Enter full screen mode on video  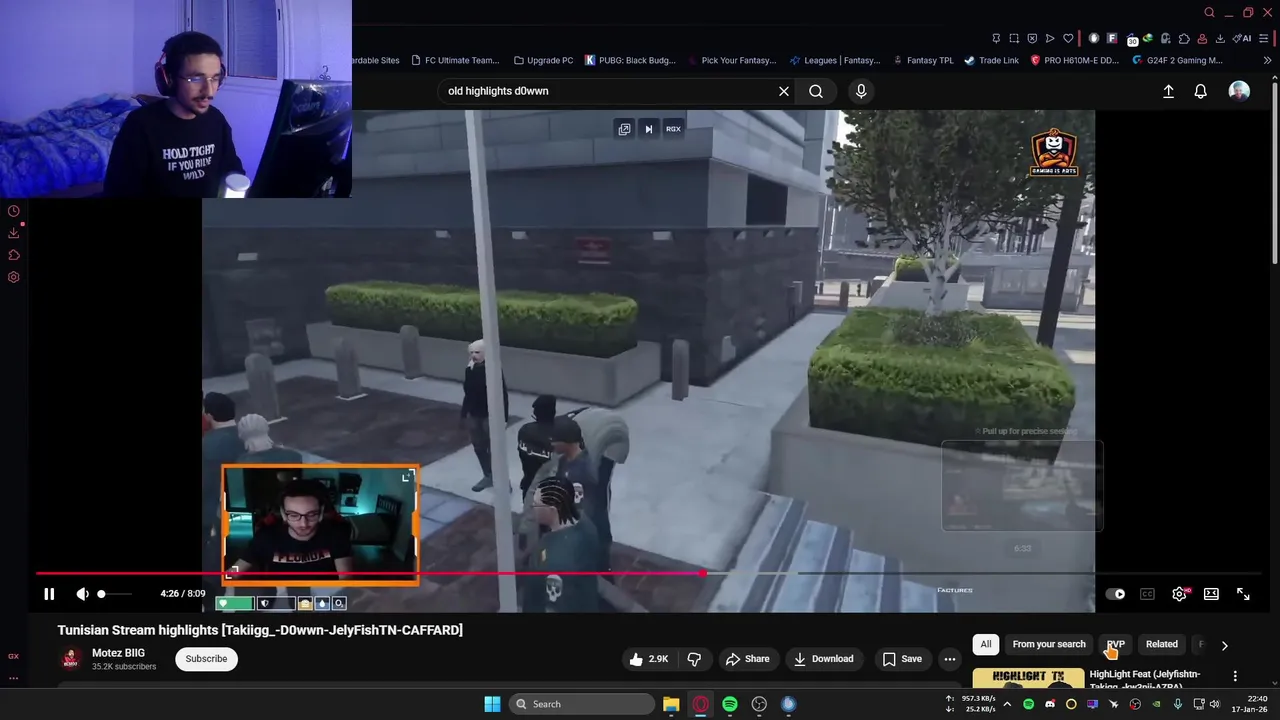point(1243,594)
